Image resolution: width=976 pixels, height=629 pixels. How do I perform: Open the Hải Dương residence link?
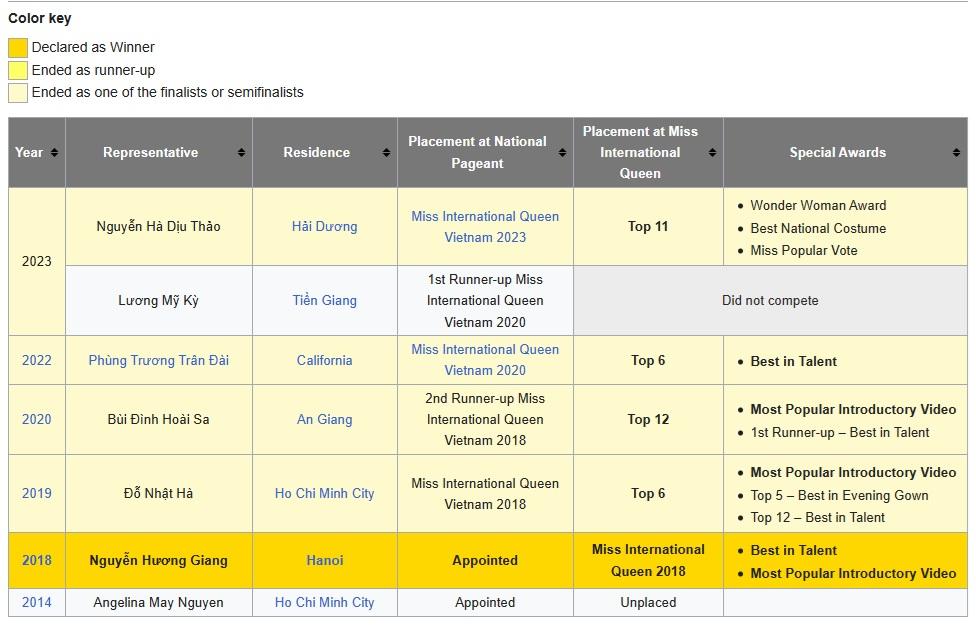pos(324,226)
